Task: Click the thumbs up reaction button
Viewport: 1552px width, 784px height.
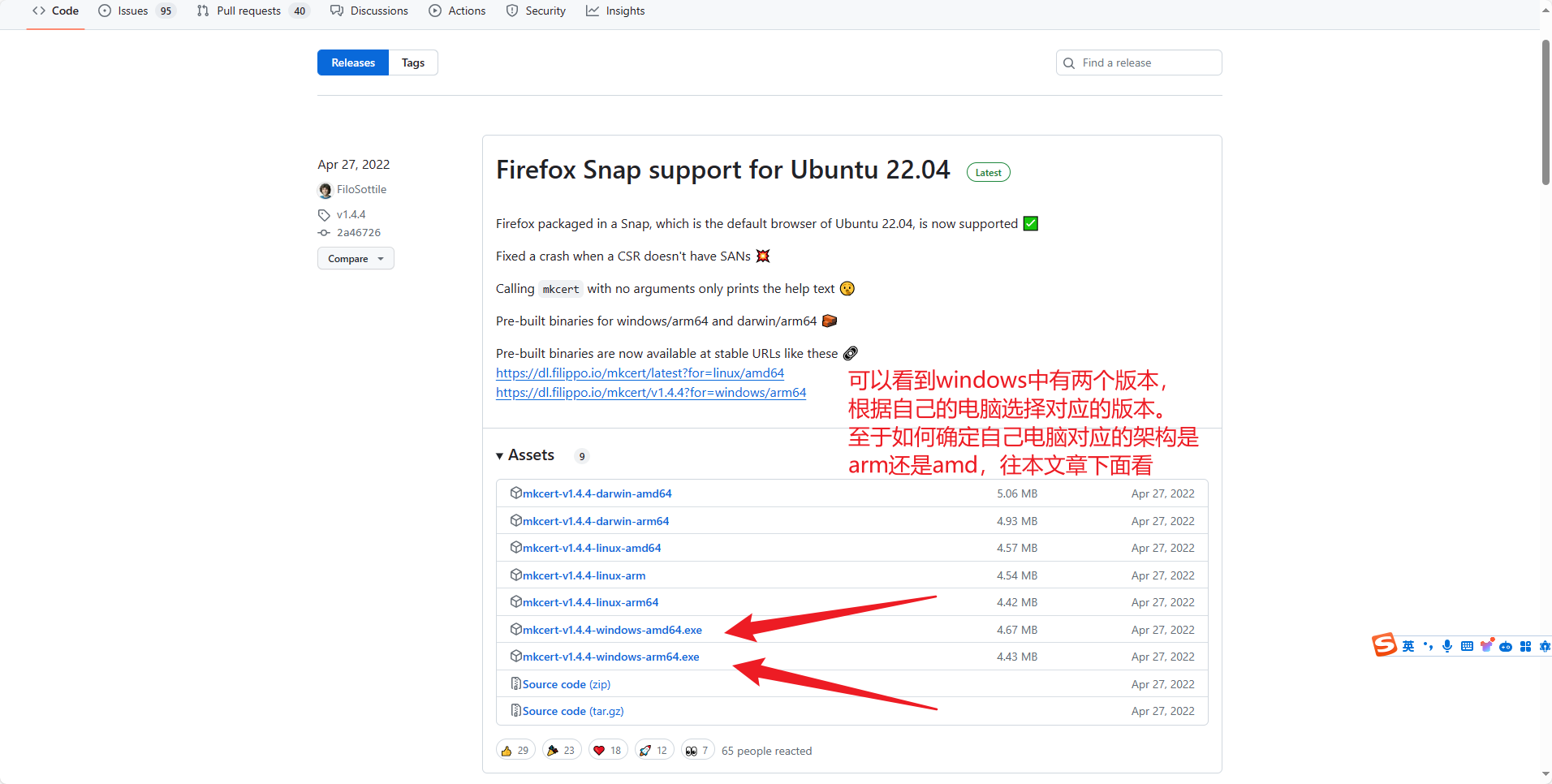Action: [515, 751]
